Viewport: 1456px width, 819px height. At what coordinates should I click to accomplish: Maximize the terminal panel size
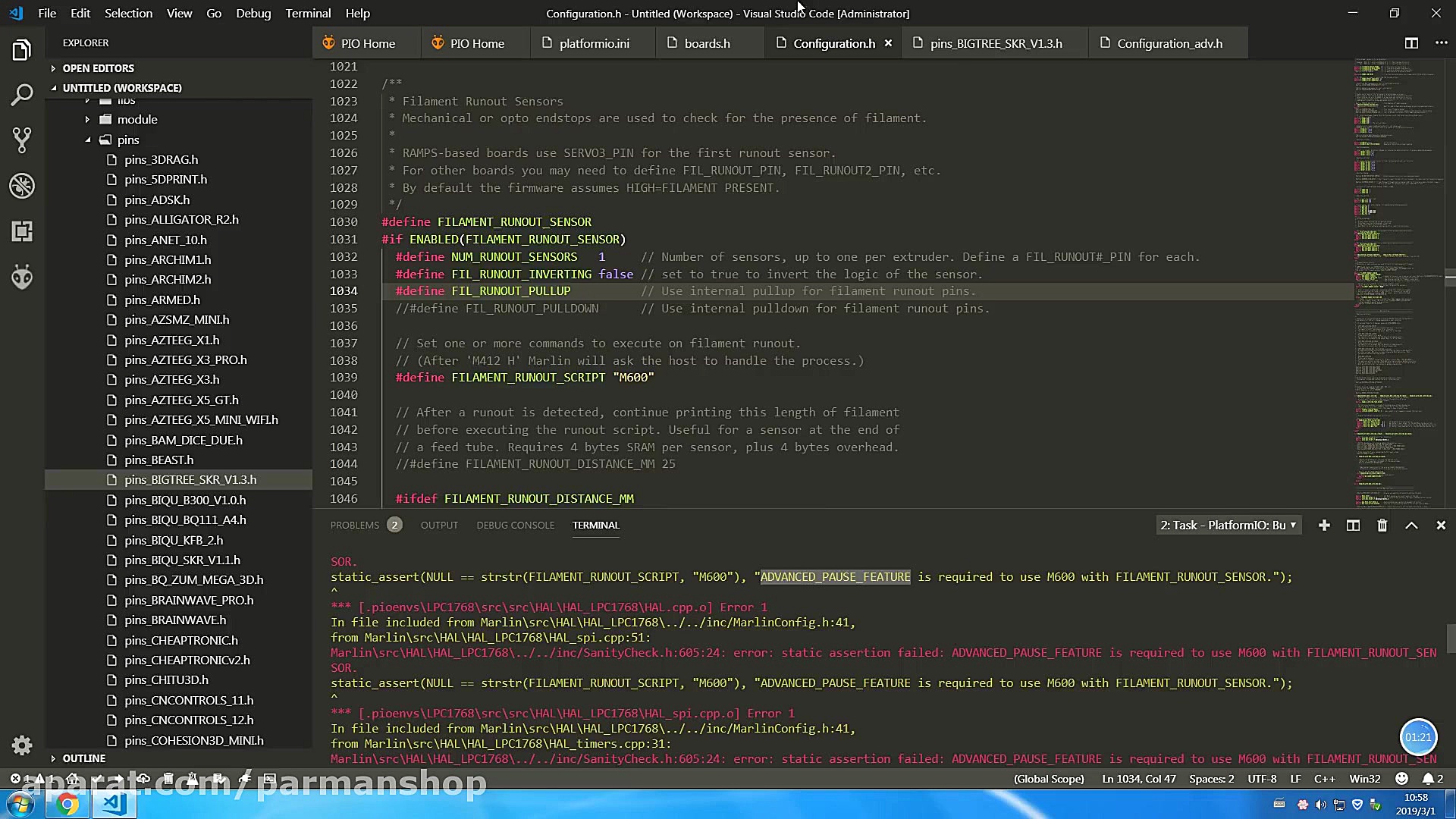click(1411, 525)
